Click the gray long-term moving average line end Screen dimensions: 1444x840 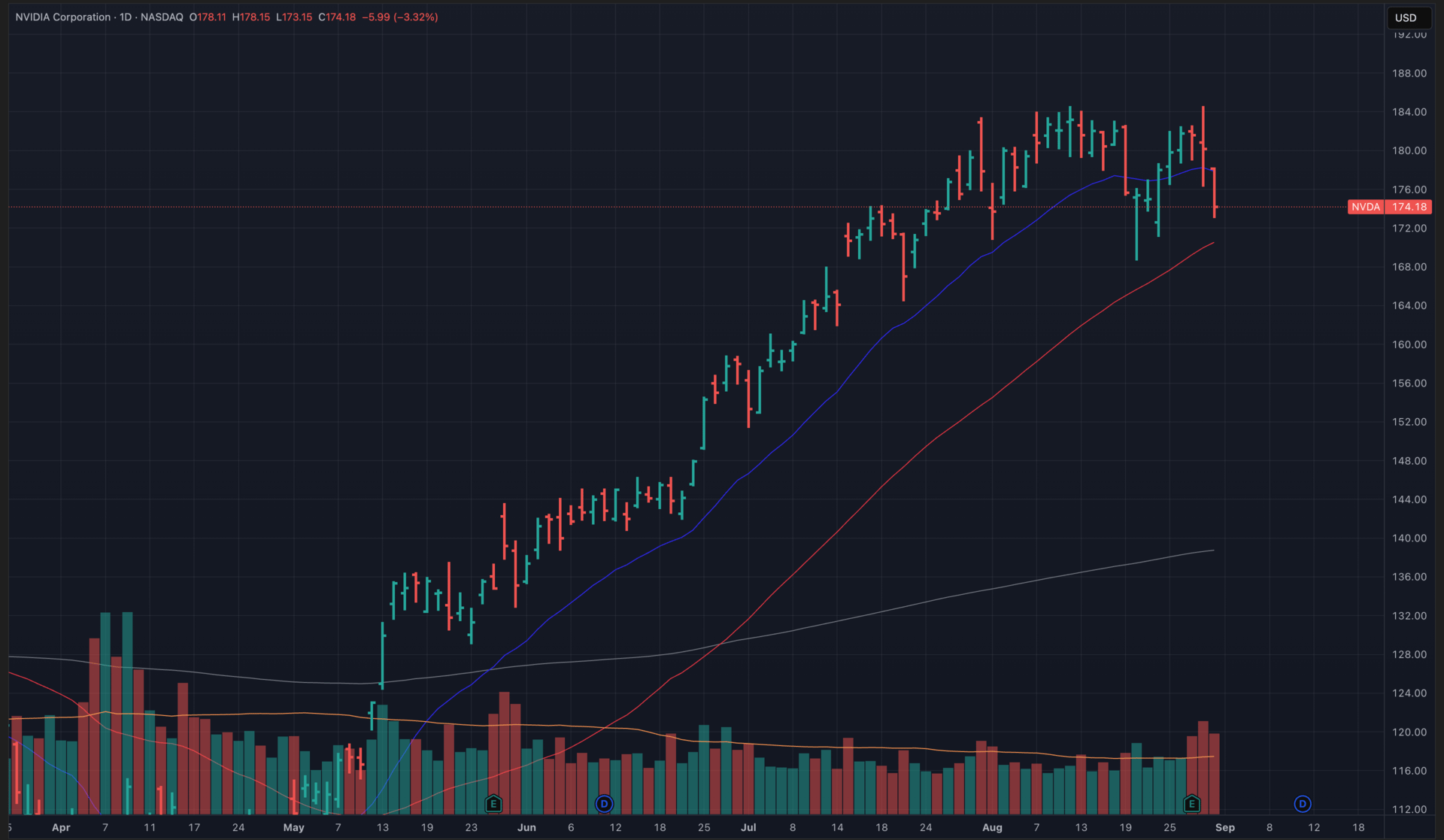1212,550
